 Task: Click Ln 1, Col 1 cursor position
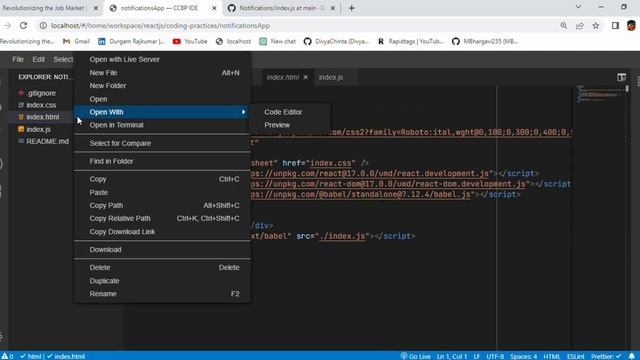[451, 356]
